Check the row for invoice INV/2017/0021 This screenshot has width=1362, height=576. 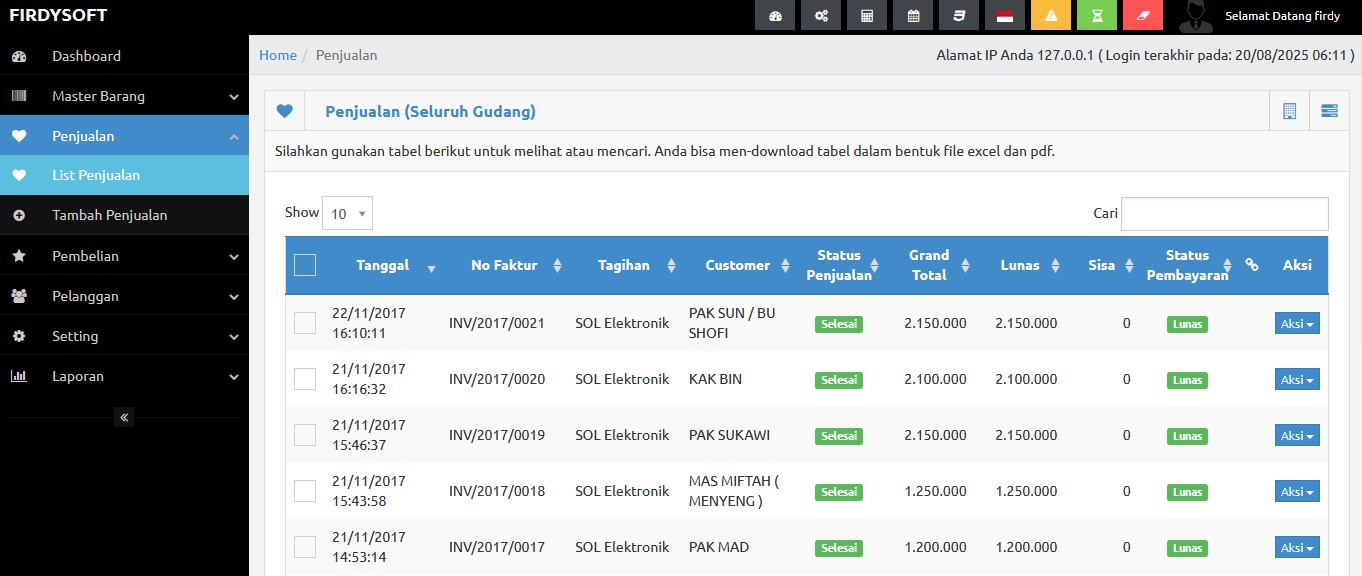305,323
